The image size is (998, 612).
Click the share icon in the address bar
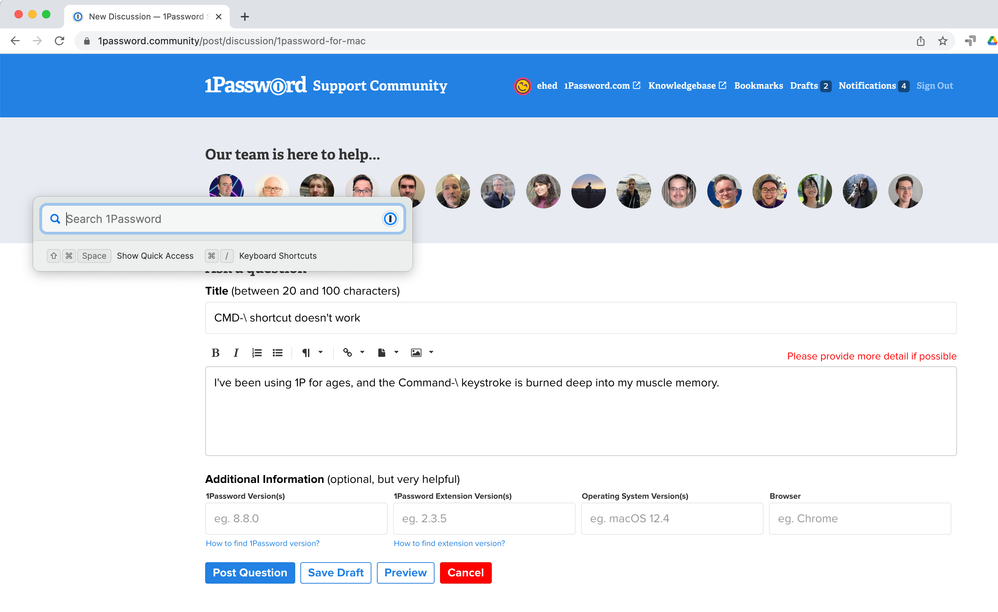[x=920, y=41]
